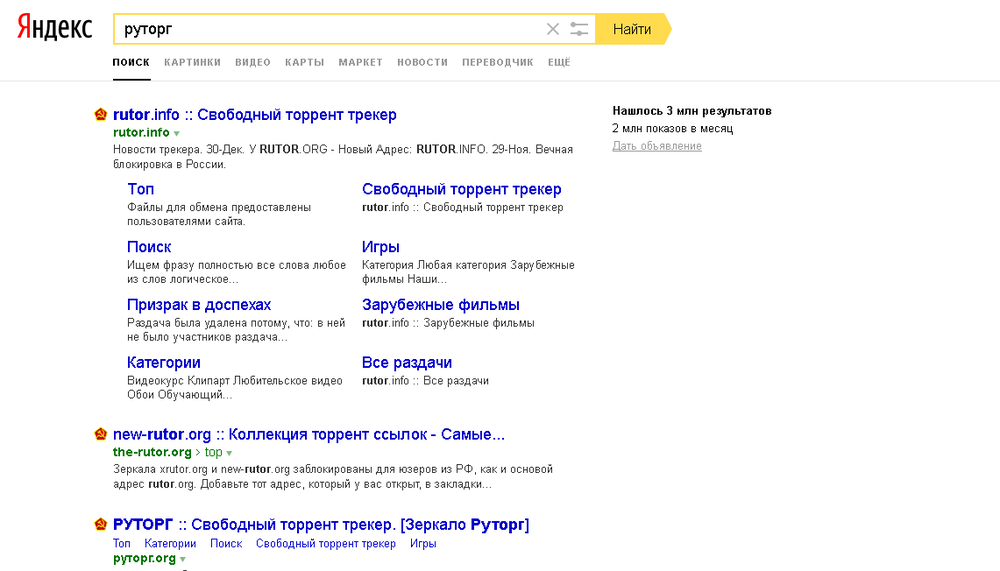
Task: Clear the search query with X icon
Action: [553, 29]
